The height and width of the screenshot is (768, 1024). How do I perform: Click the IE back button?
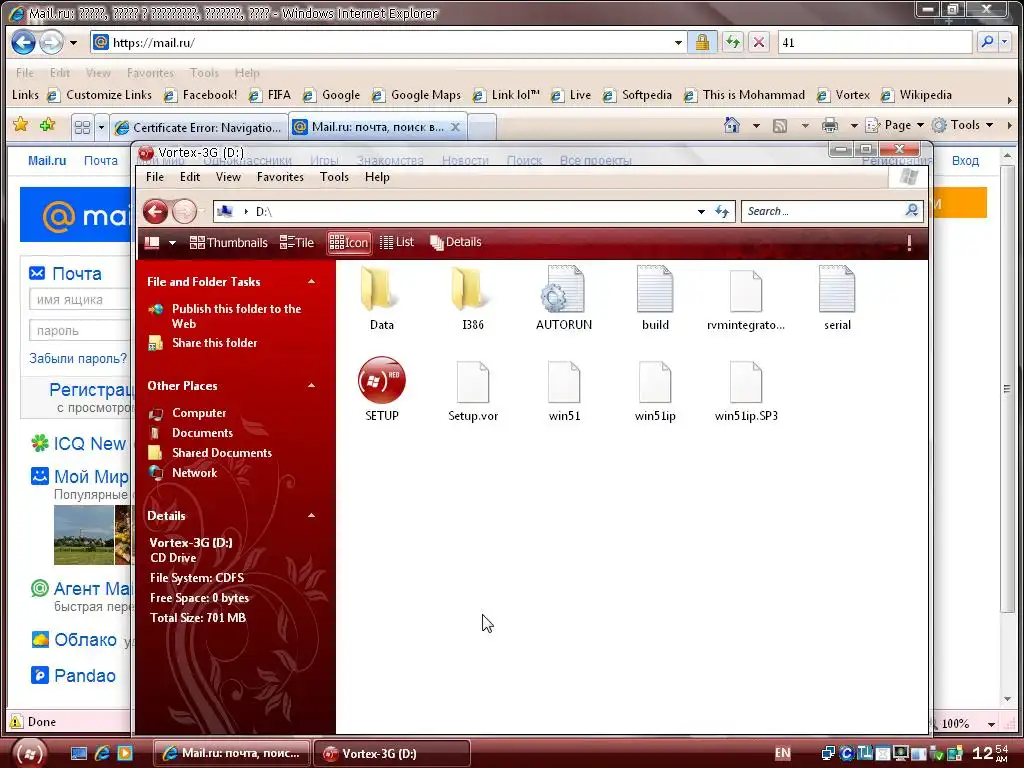pos(24,42)
